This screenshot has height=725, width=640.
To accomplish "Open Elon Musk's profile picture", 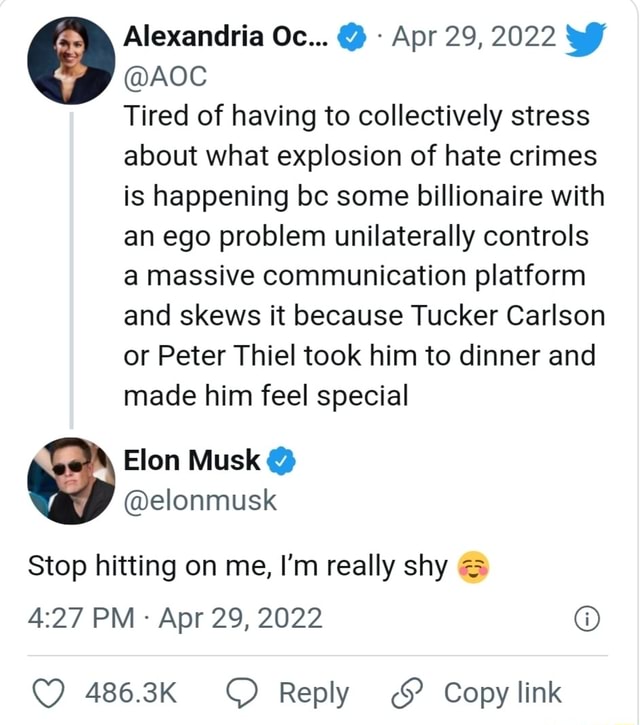I will tap(71, 481).
